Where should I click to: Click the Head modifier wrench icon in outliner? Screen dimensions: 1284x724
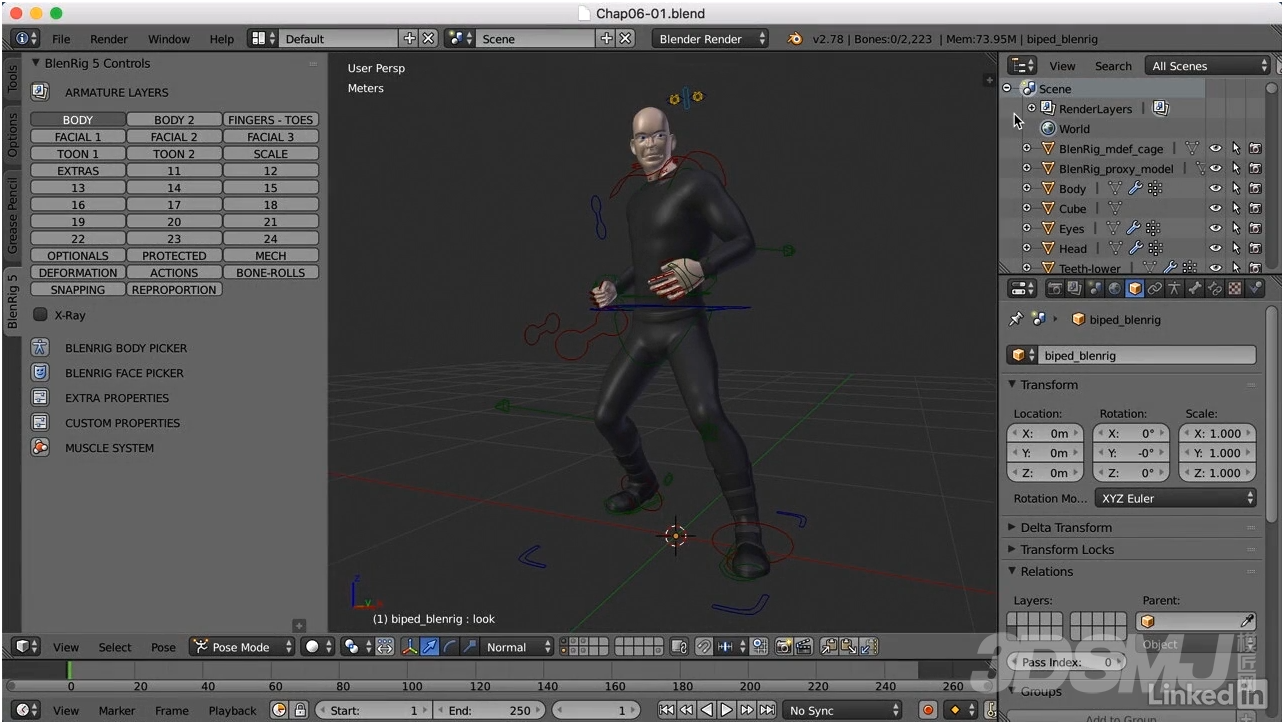pos(1134,248)
